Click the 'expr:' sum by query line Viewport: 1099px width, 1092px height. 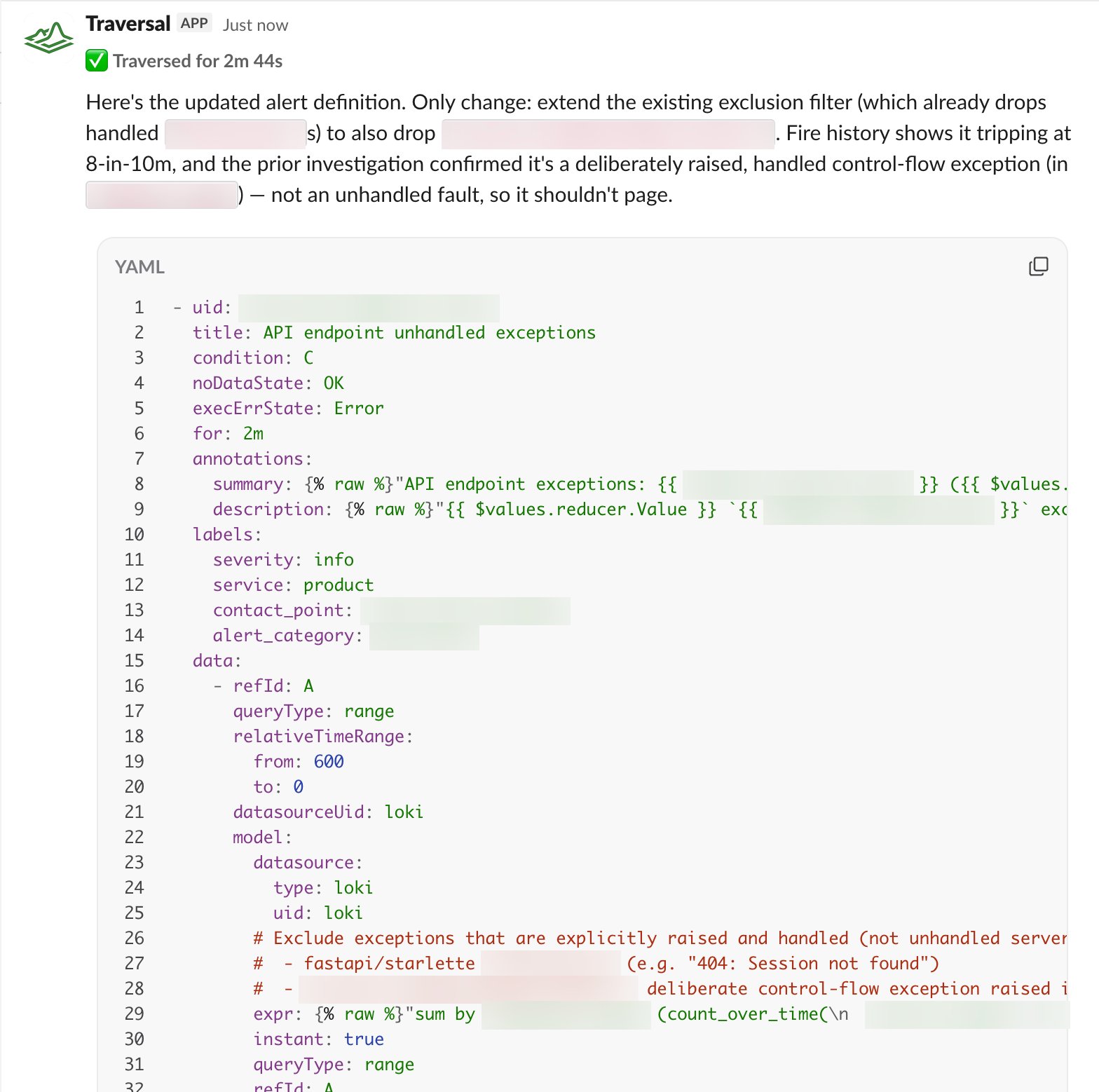(x=660, y=1013)
